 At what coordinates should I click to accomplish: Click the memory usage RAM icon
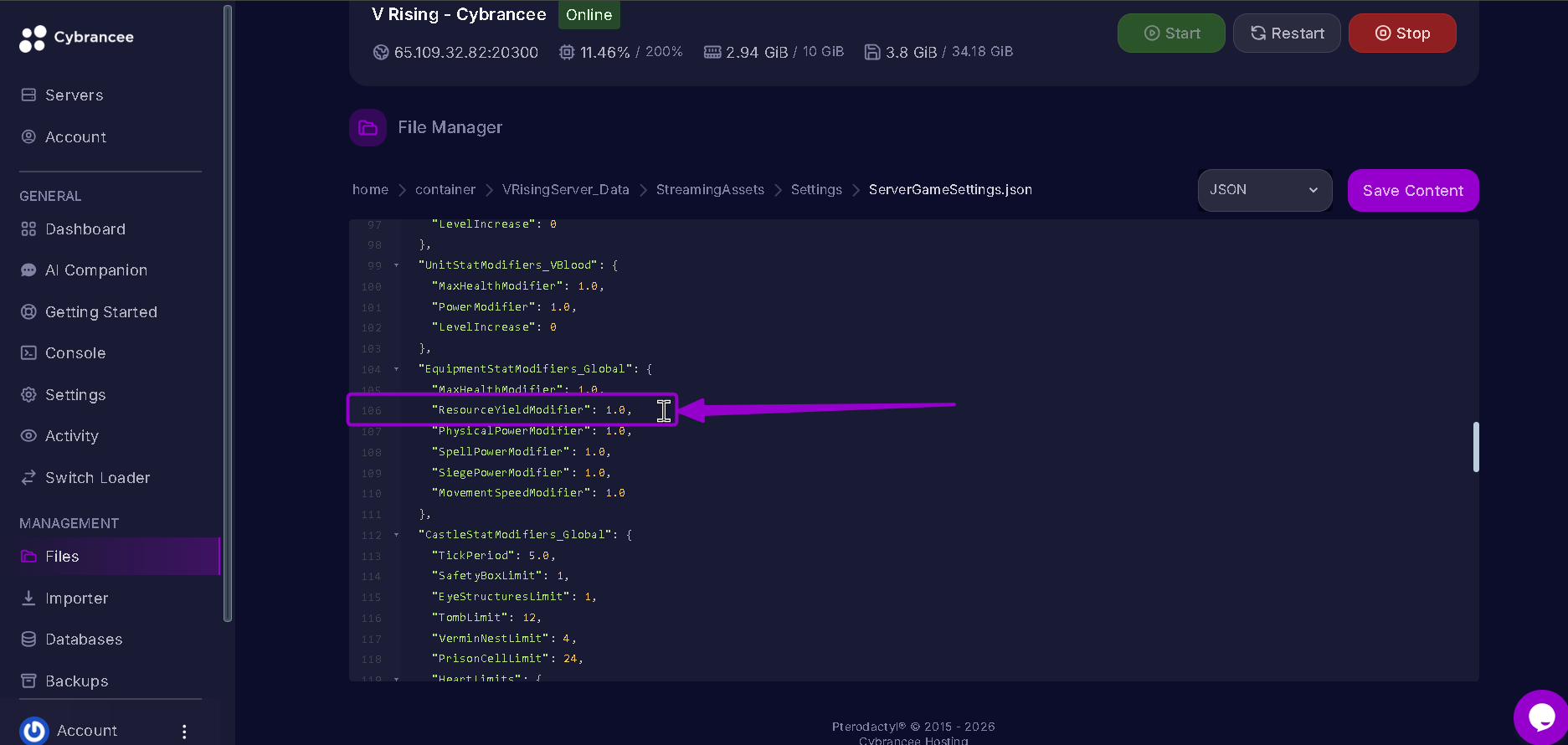712,52
